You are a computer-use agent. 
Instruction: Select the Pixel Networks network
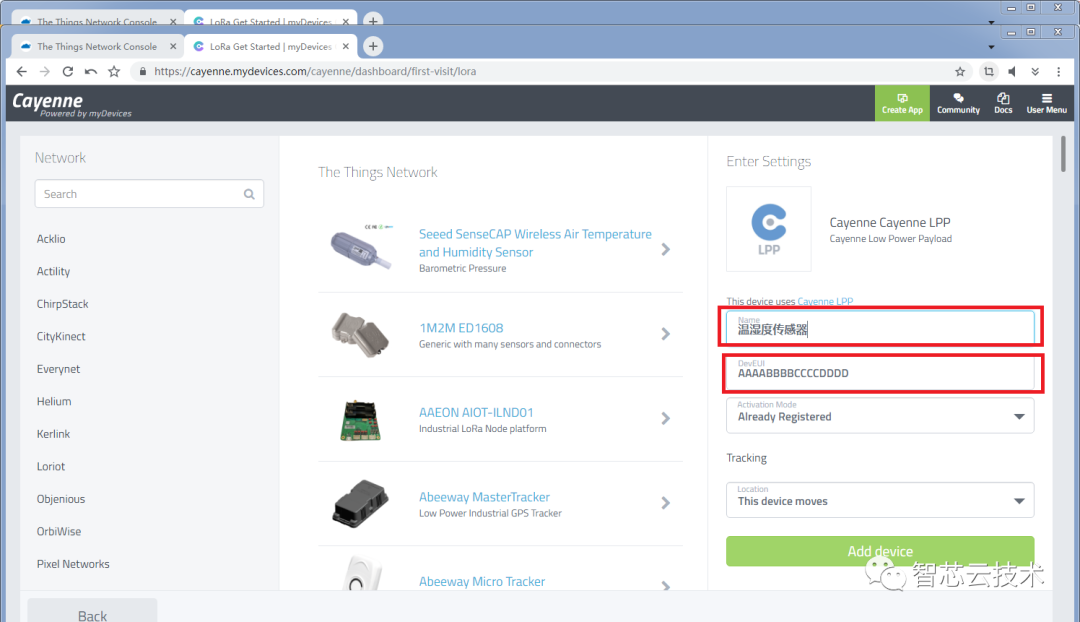point(73,564)
